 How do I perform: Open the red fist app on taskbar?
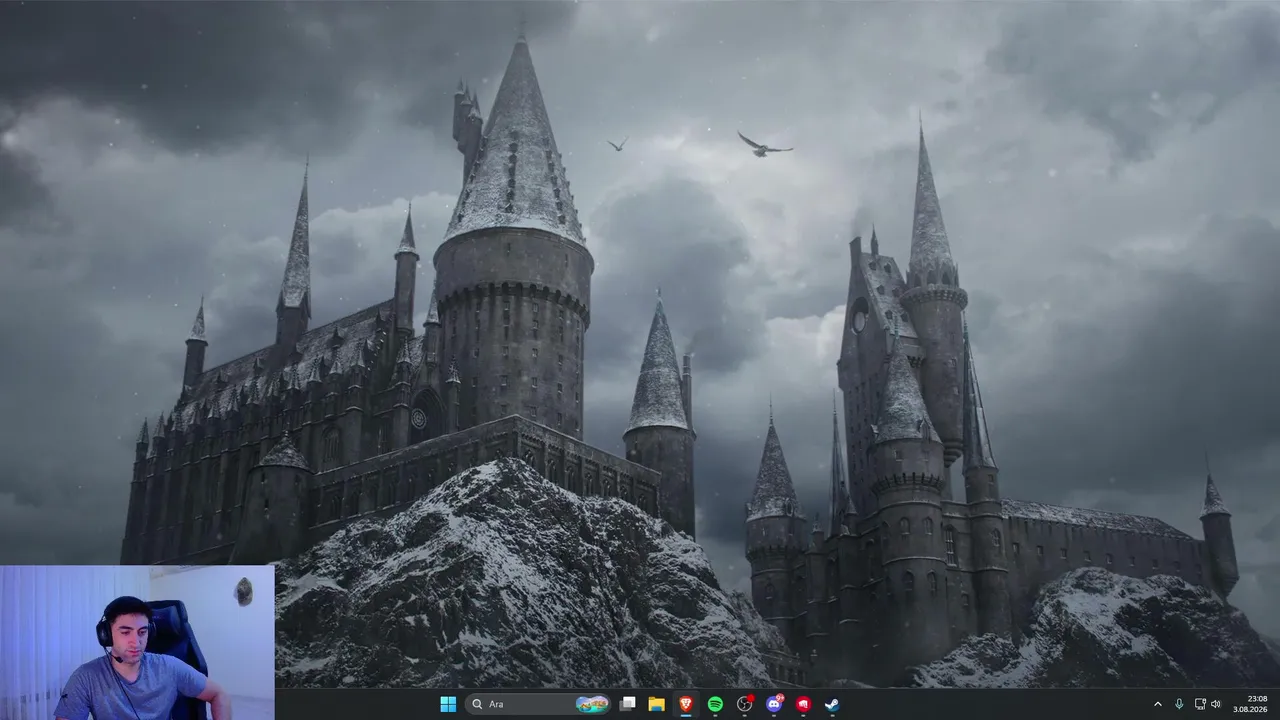pos(803,704)
